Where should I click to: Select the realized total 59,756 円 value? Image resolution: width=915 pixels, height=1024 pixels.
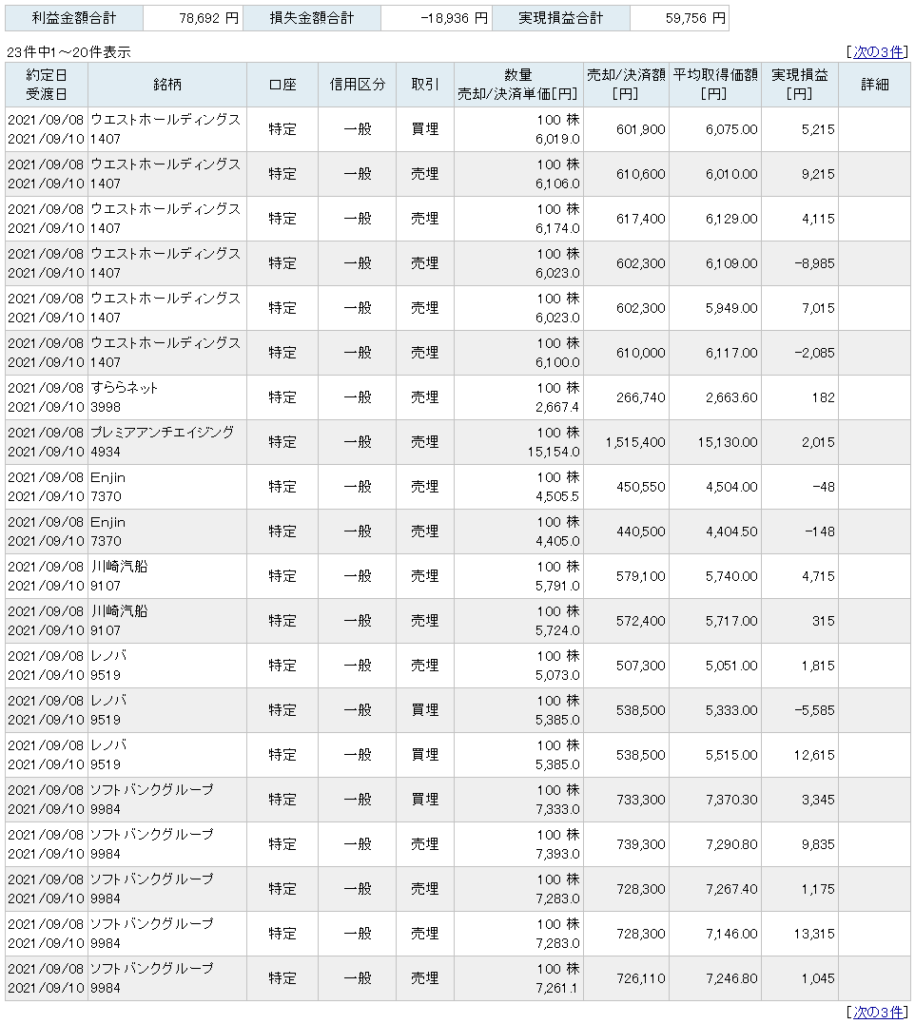coord(696,18)
